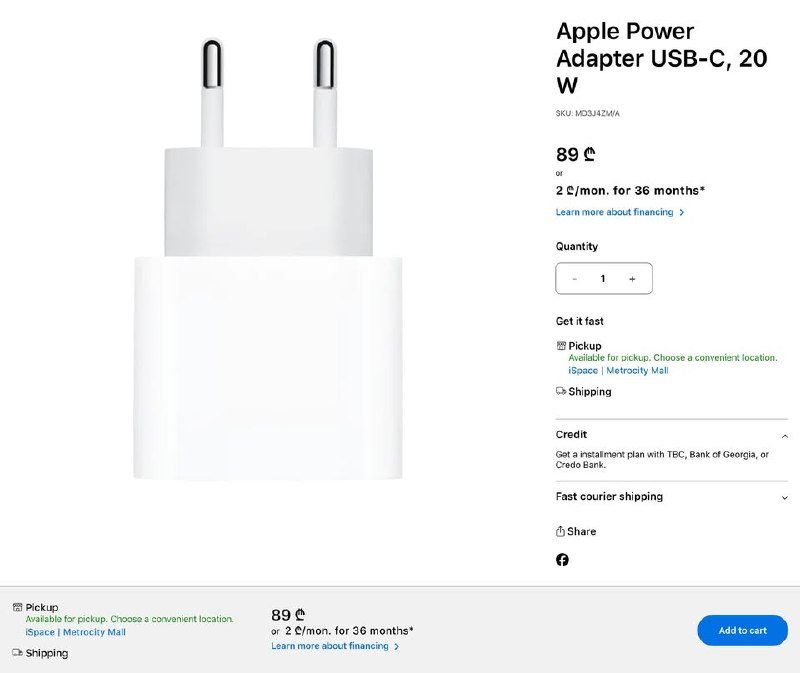The image size is (800, 673).
Task: Open the Fast courier shipping disclosure chevron
Action: click(x=786, y=497)
